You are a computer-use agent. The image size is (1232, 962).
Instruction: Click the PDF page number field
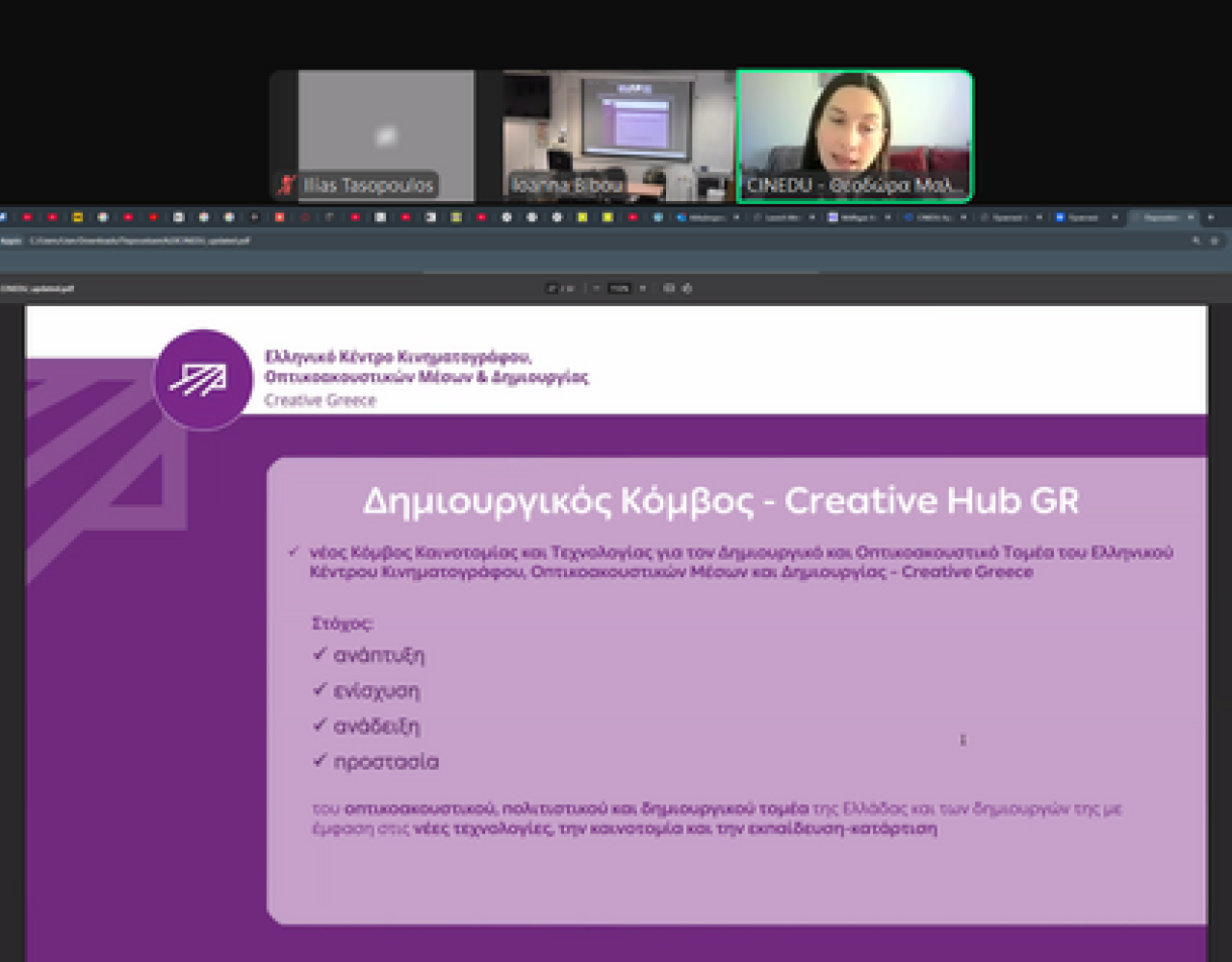(552, 289)
